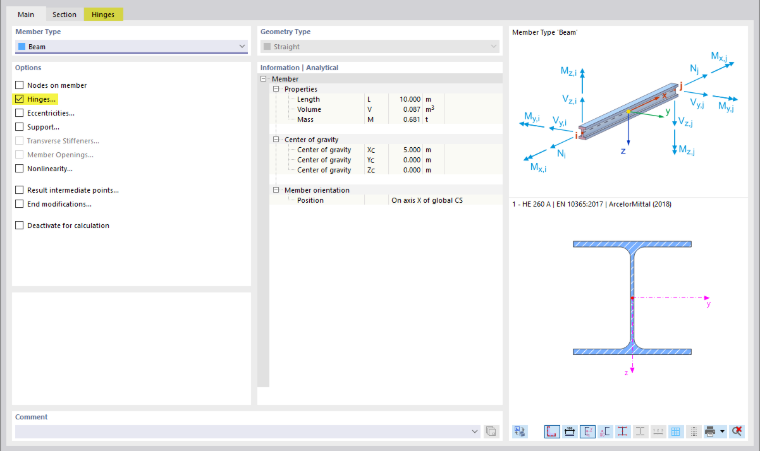Open the Hinges tab

(103, 15)
